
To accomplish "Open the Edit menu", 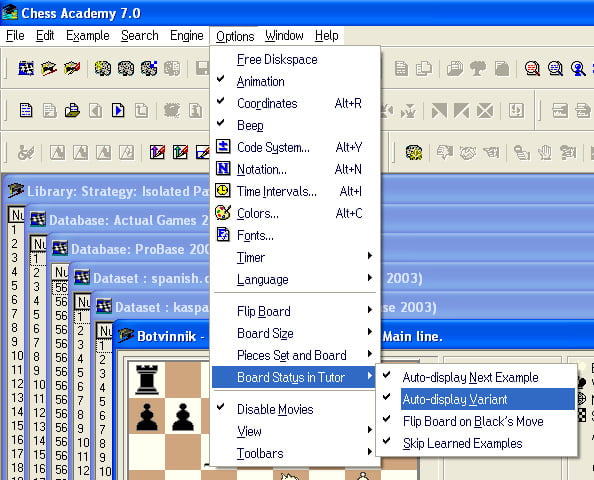I will click(x=45, y=36).
